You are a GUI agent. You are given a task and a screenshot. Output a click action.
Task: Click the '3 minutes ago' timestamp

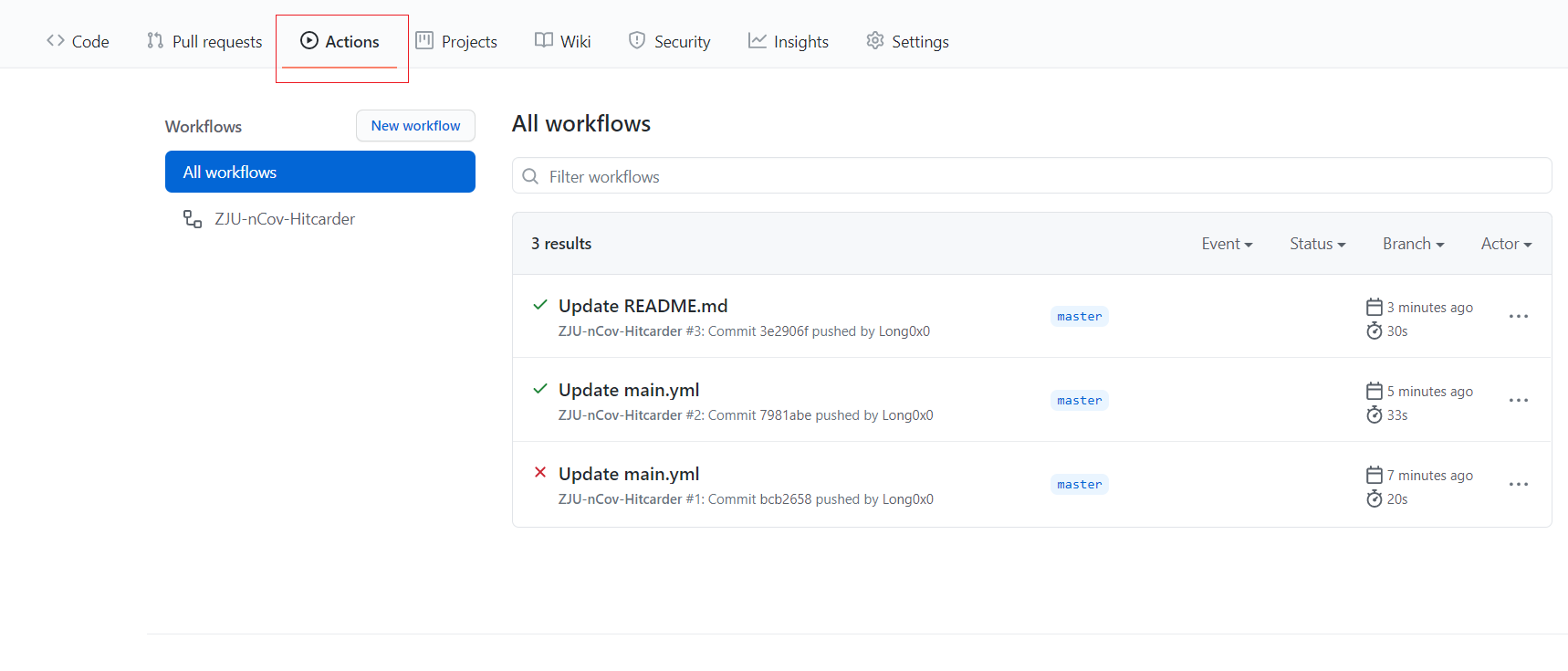click(x=1430, y=308)
